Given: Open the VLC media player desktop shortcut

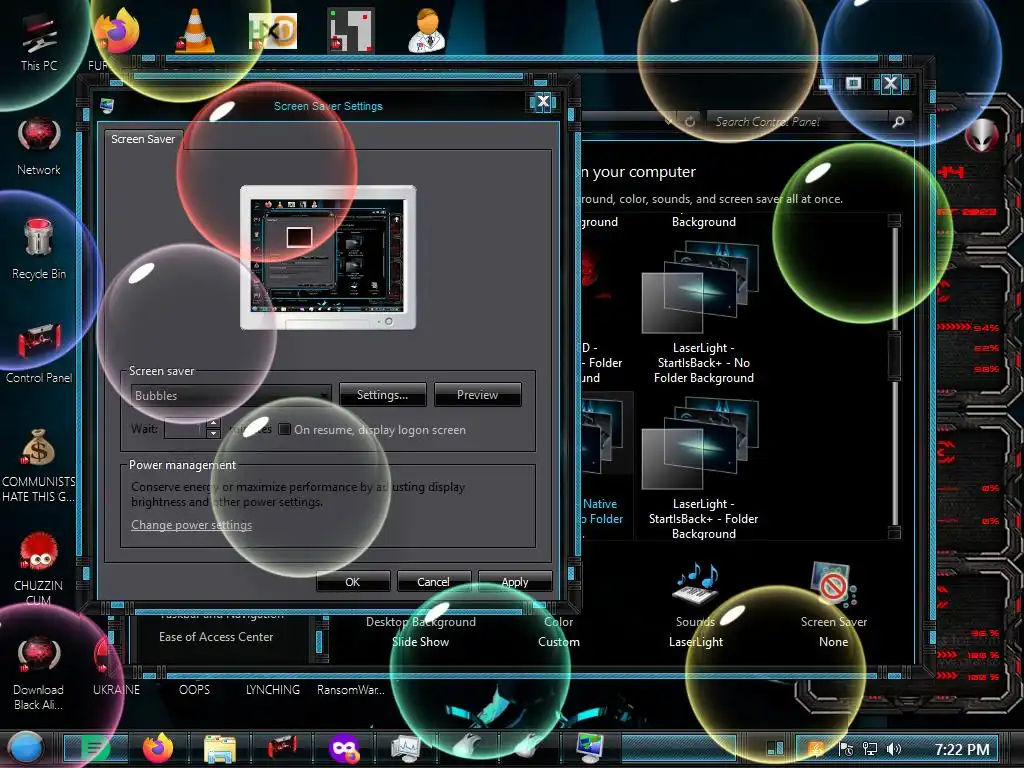Looking at the screenshot, I should point(195,30).
